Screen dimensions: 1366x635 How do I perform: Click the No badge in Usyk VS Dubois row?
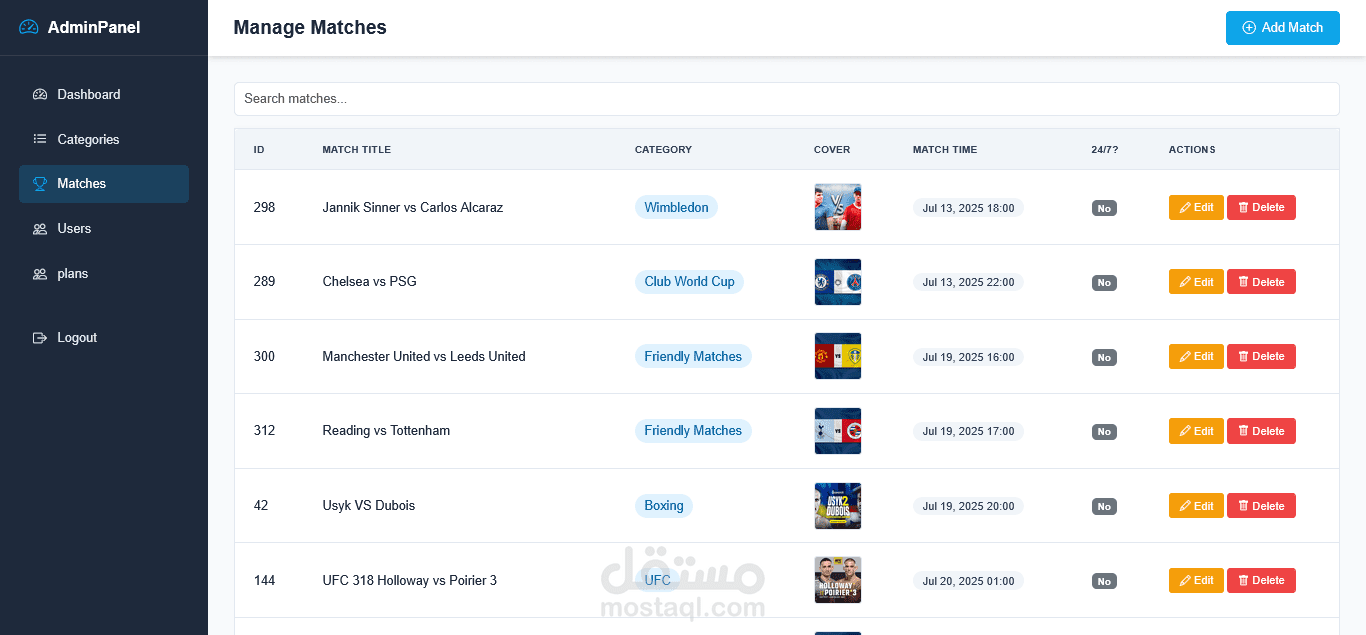(x=1104, y=507)
